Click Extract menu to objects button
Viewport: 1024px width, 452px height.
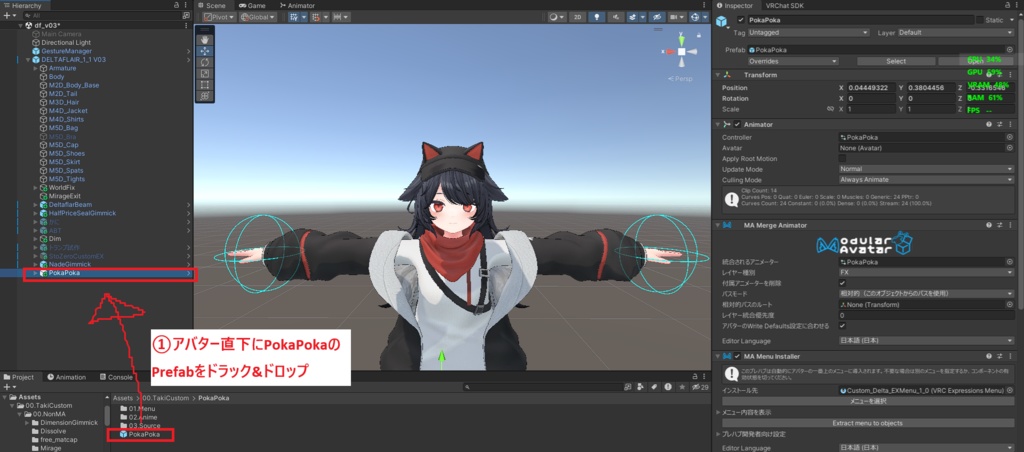pyautogui.click(x=867, y=423)
